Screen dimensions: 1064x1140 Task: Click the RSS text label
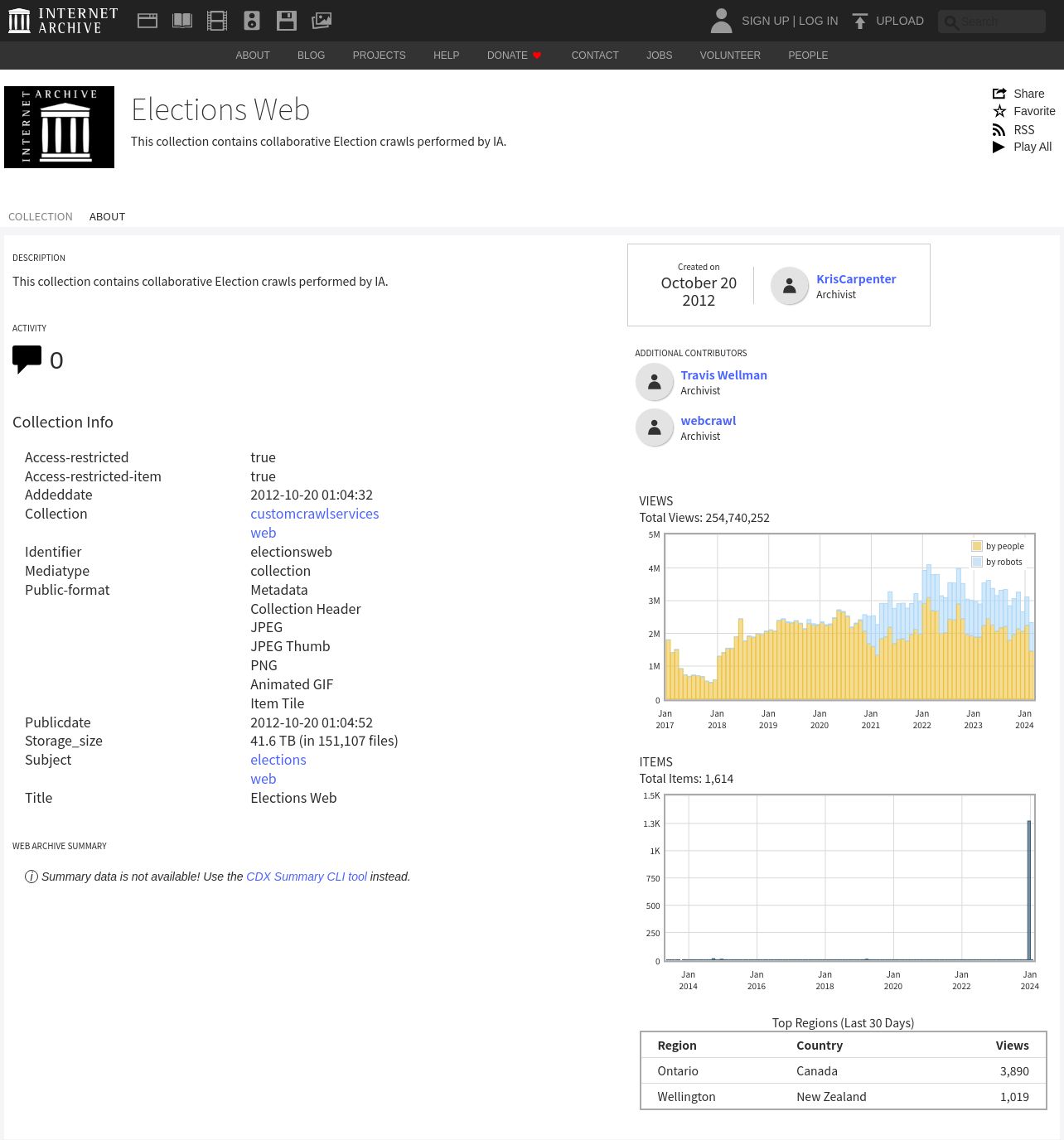(1023, 130)
